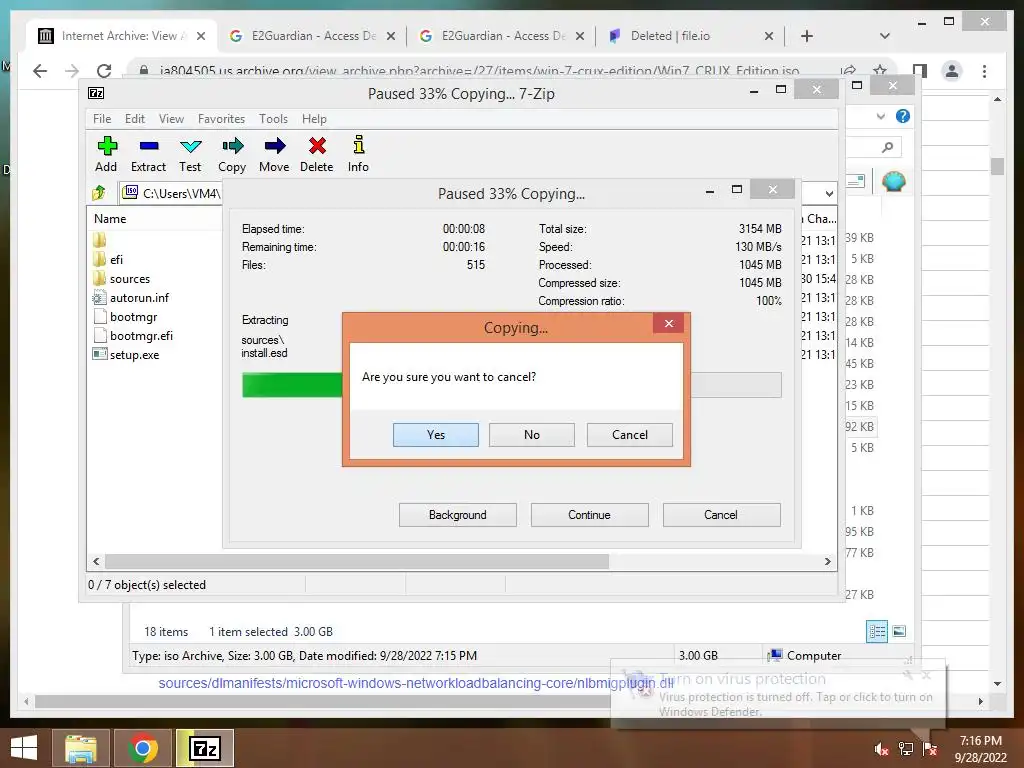
Task: Open the View menu in 7-Zip
Action: tap(171, 118)
